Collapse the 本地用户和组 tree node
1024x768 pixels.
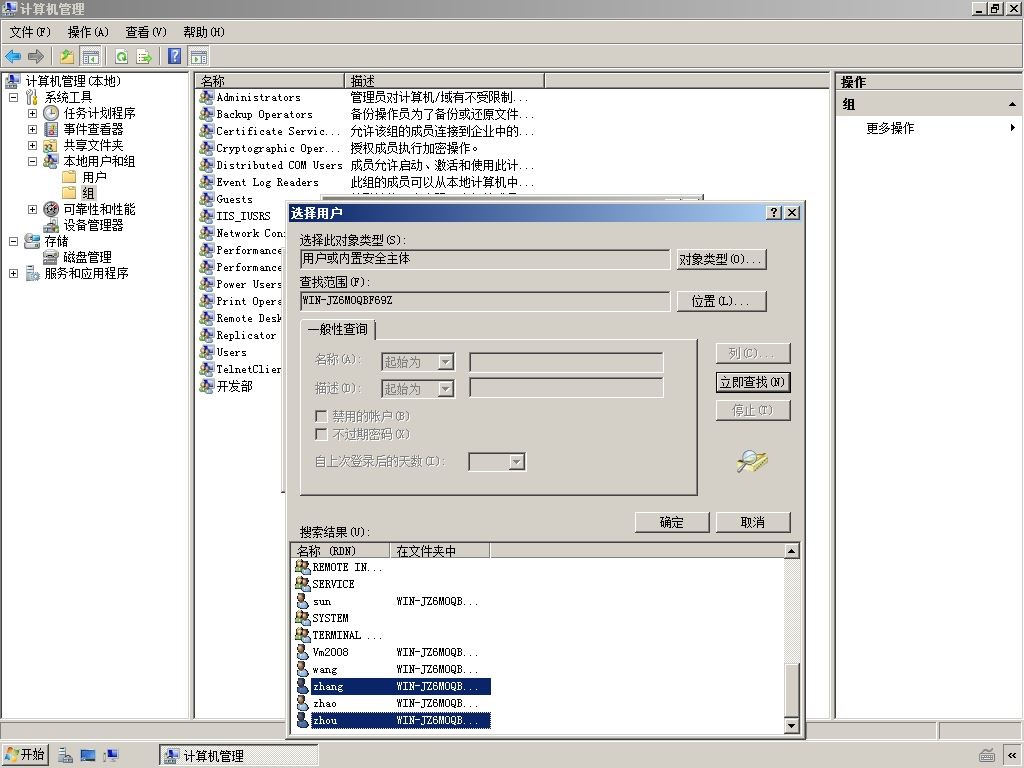pos(32,161)
